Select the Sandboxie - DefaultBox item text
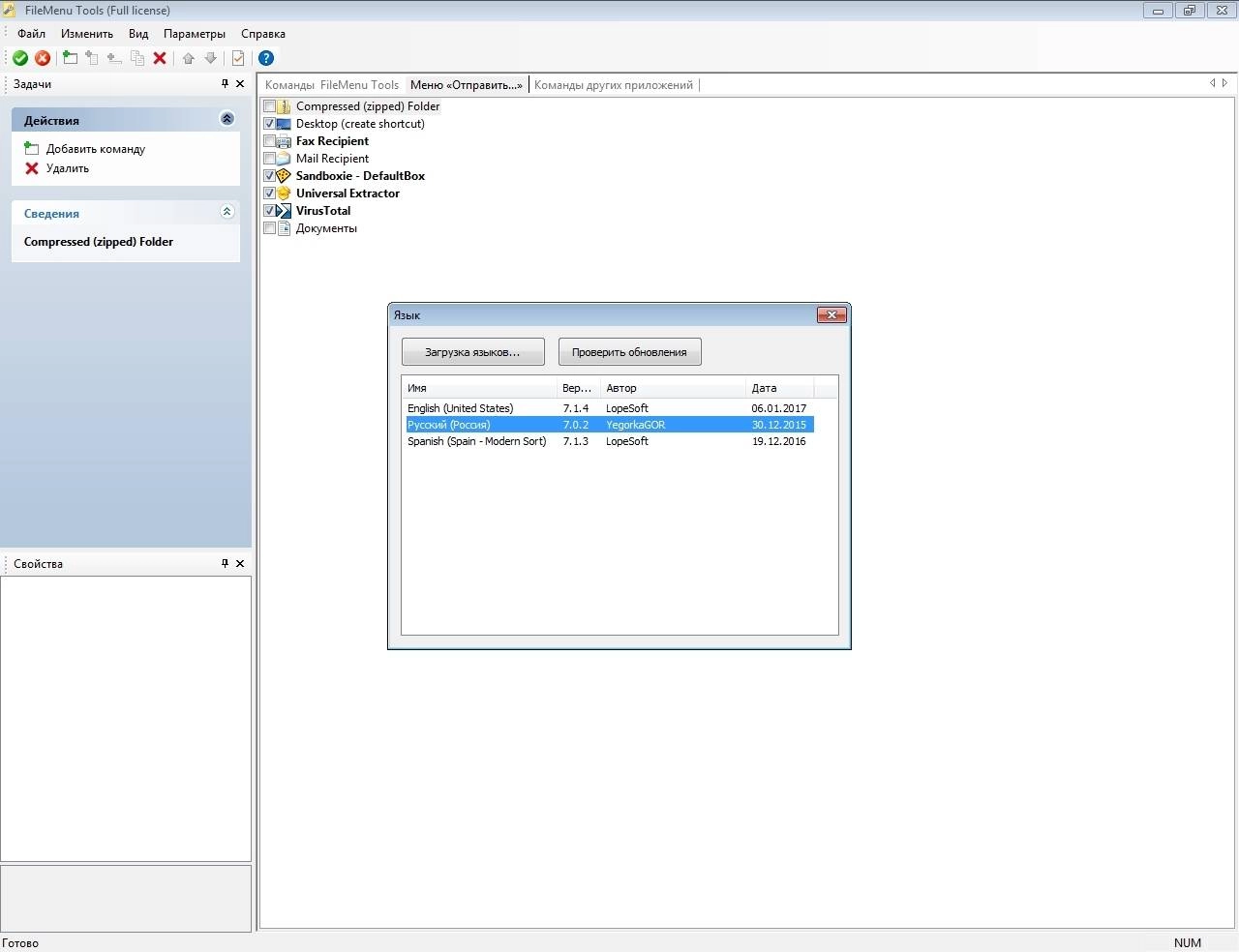The width and height of the screenshot is (1239, 952). 360,176
